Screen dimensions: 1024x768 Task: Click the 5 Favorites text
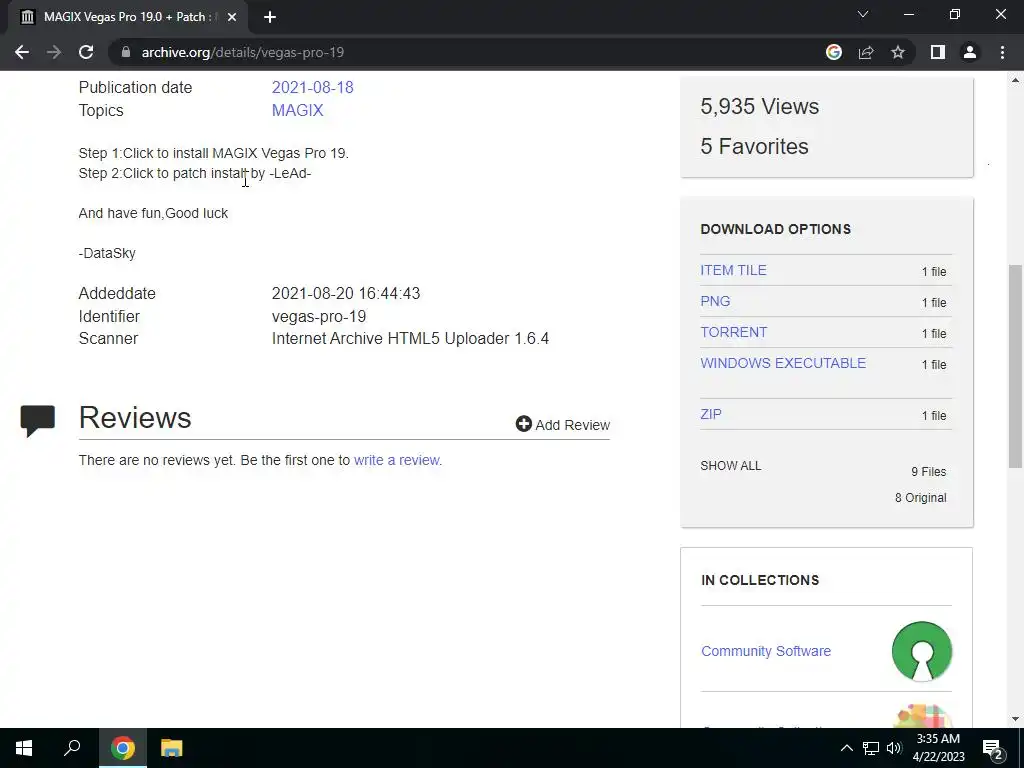coord(754,146)
